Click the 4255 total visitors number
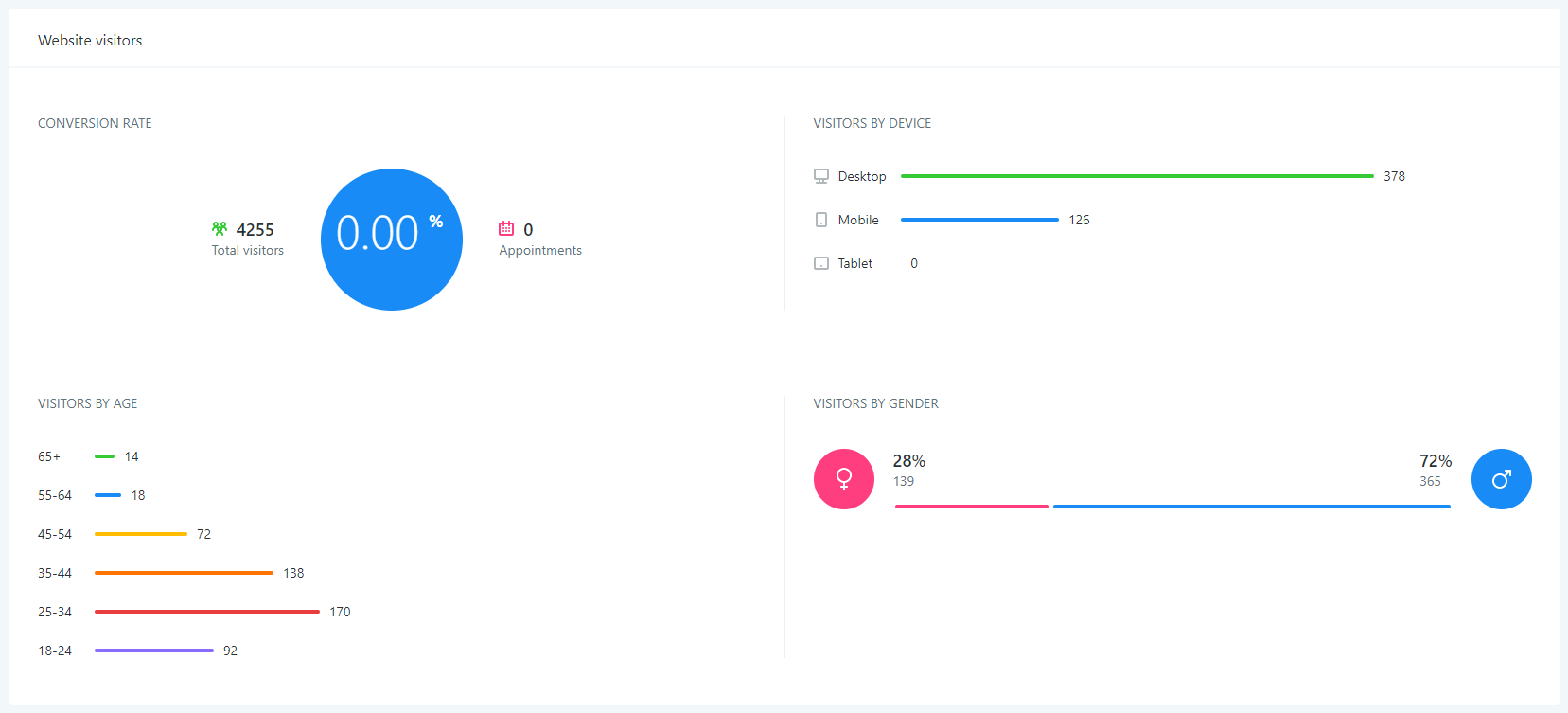 tap(255, 230)
